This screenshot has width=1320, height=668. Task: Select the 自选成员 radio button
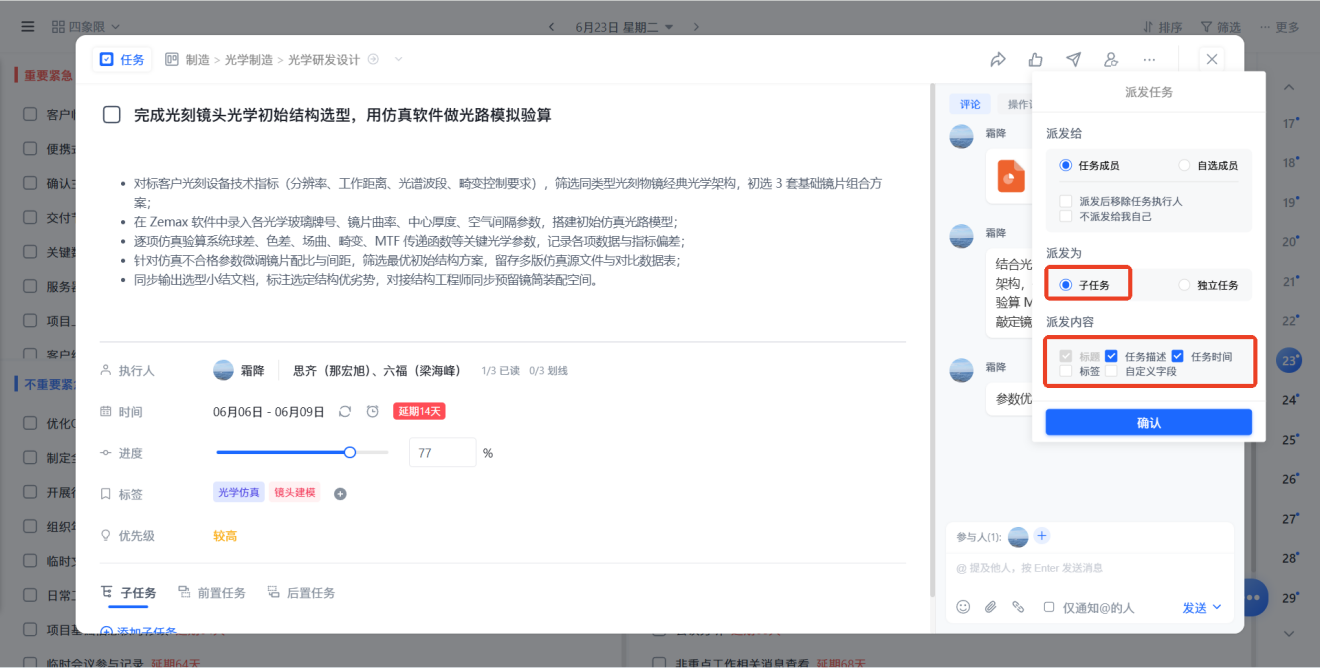pyautogui.click(x=1185, y=165)
